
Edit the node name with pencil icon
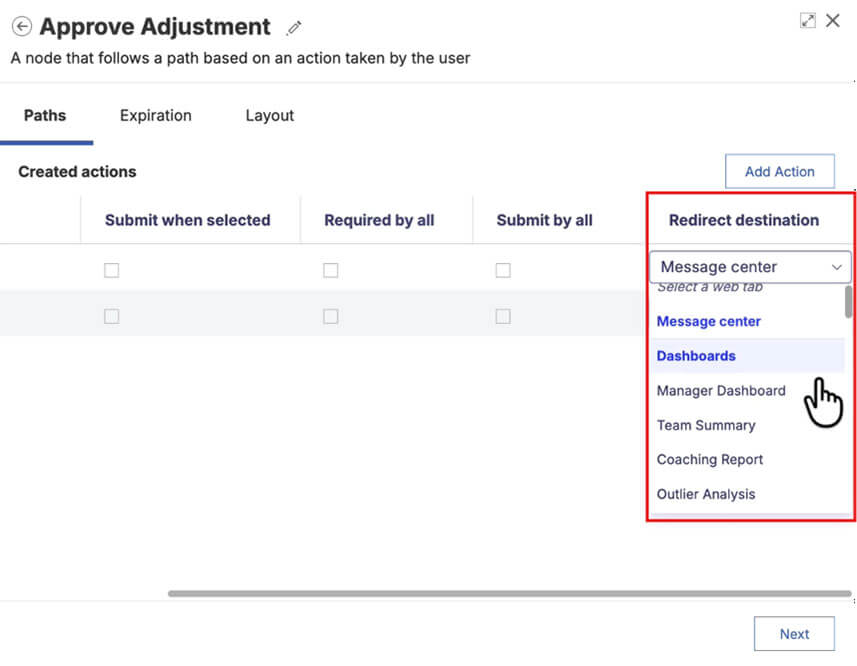click(x=294, y=27)
